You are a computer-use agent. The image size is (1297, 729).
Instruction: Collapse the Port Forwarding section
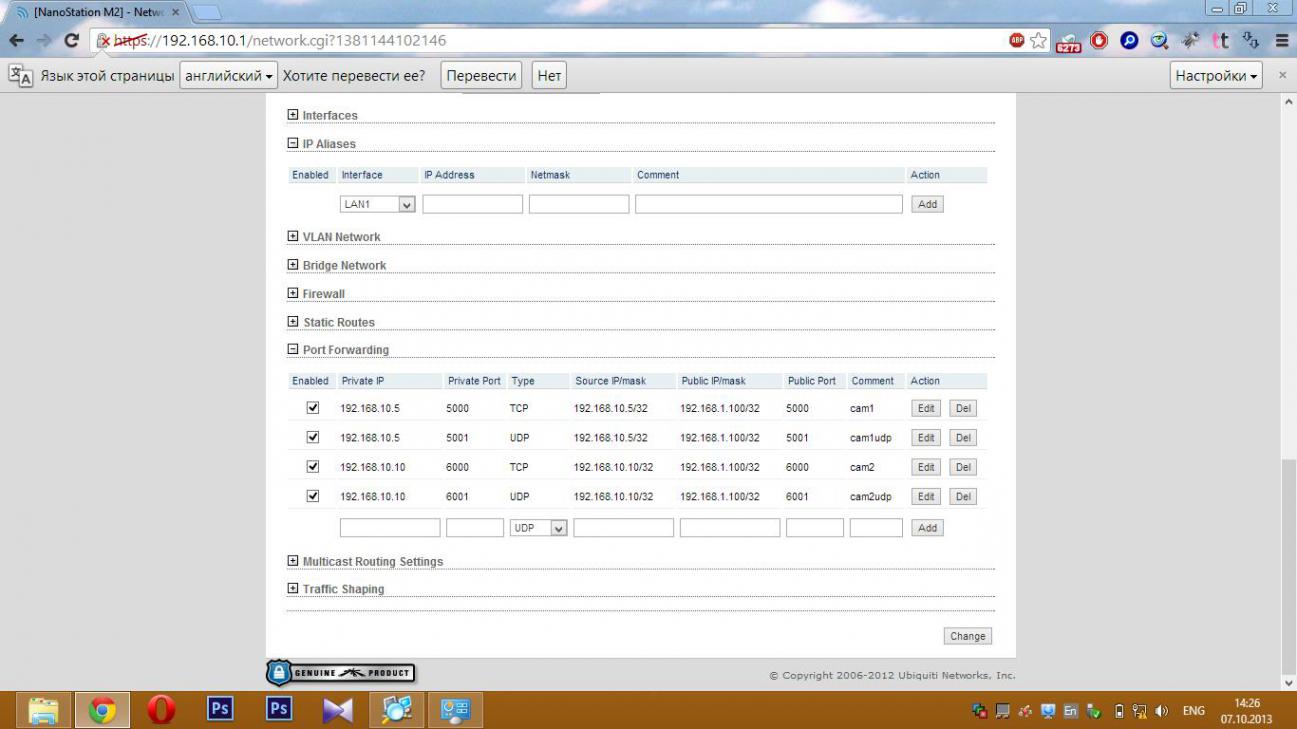(x=293, y=350)
